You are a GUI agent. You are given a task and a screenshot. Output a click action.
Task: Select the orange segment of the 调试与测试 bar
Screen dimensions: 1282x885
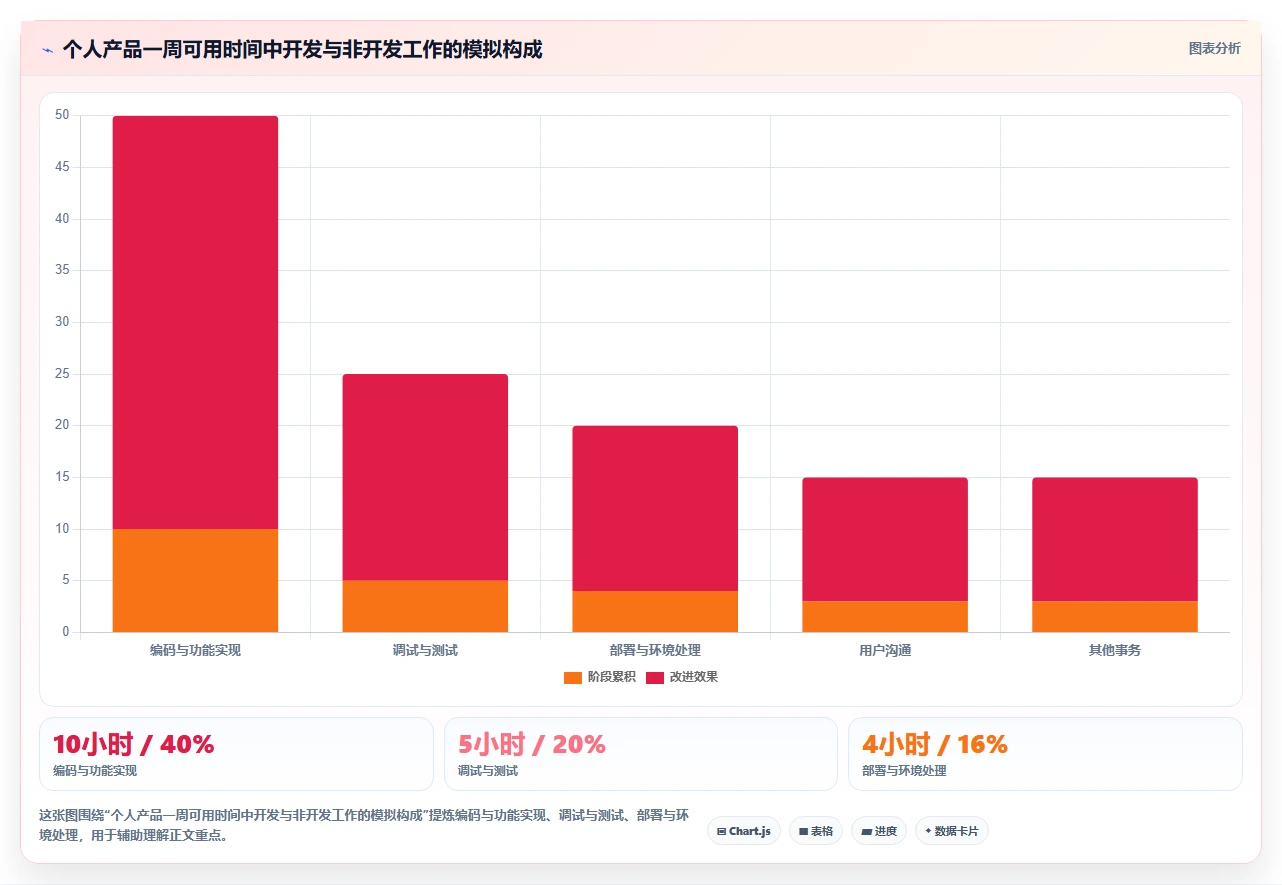(425, 606)
